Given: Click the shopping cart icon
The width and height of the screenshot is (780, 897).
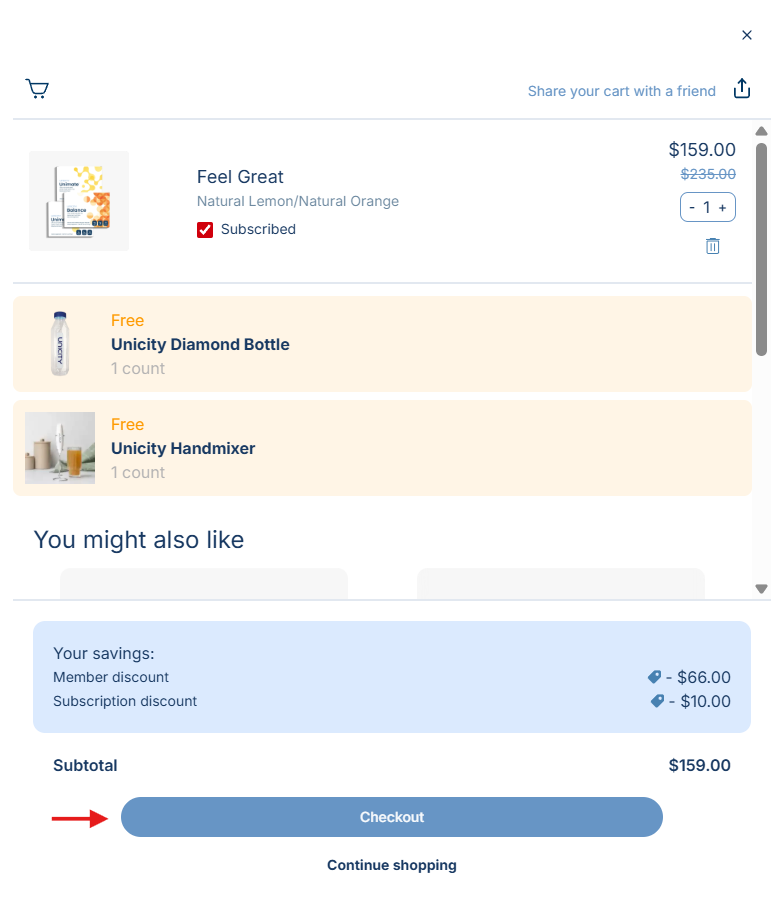Looking at the screenshot, I should click(x=37, y=90).
